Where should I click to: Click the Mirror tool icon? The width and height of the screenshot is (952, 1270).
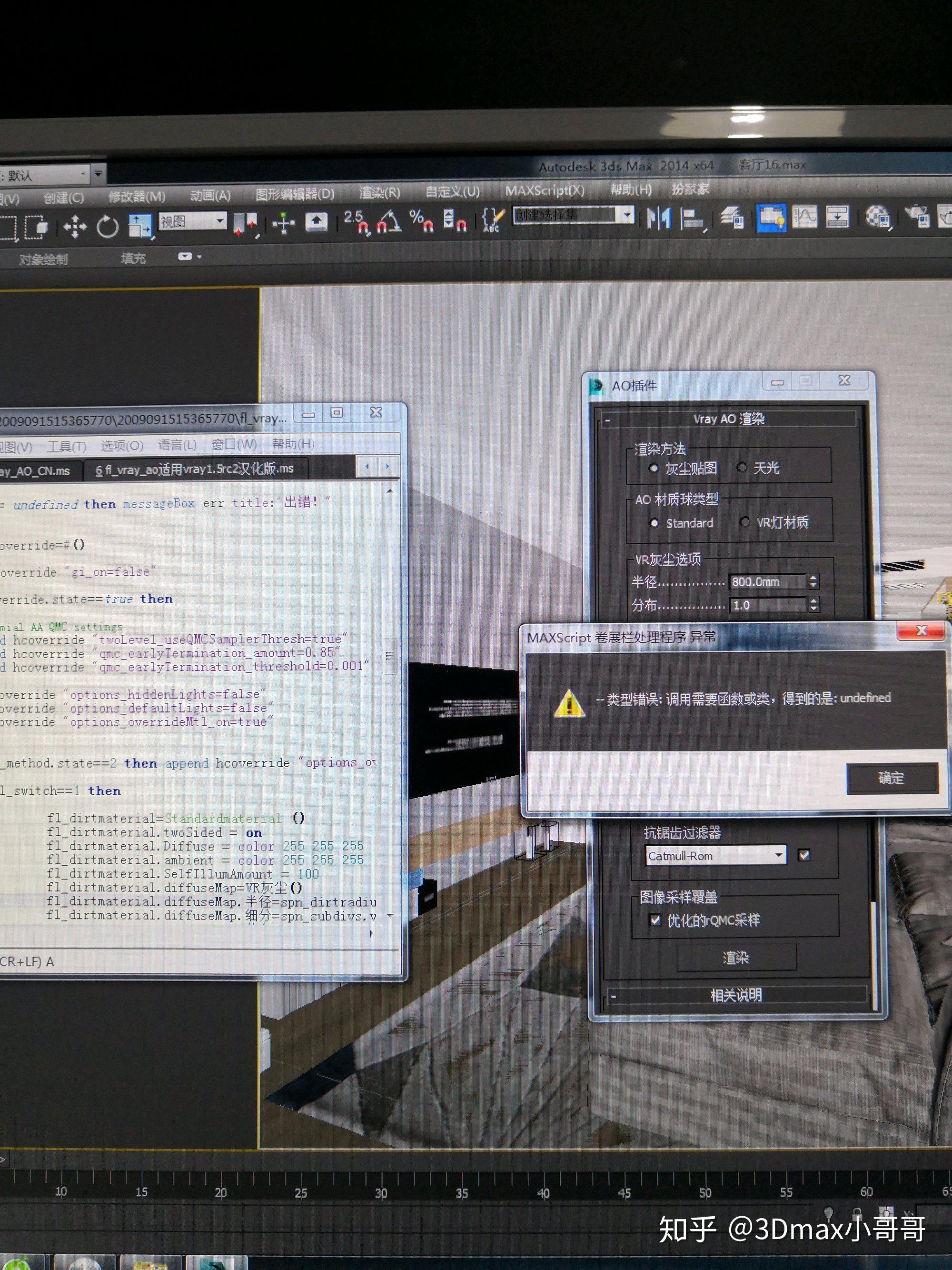pos(659,218)
